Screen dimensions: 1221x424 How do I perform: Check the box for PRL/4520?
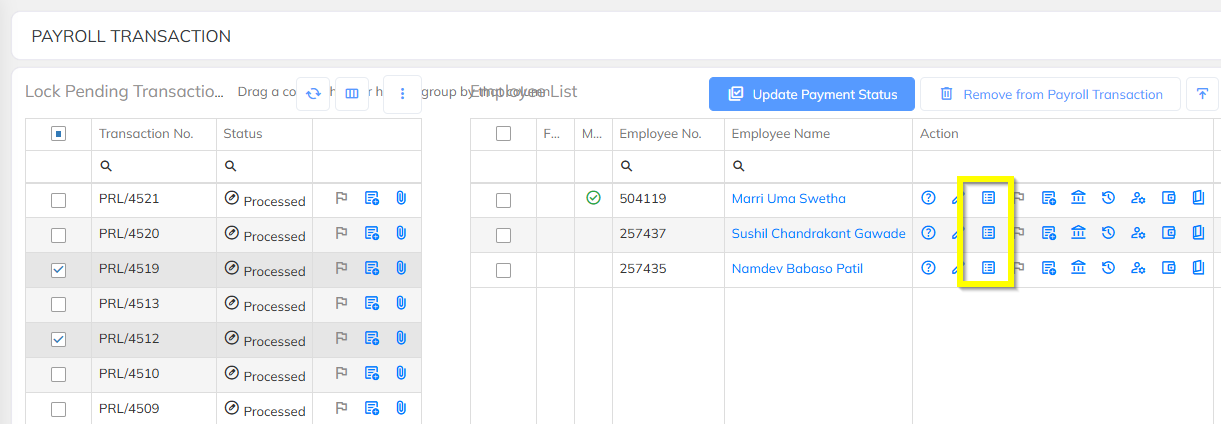click(58, 235)
